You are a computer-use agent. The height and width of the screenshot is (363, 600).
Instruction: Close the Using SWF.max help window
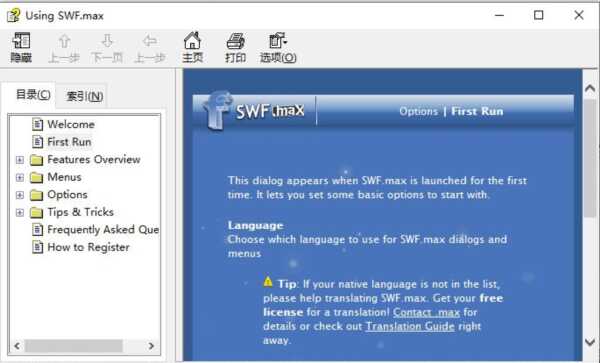[x=579, y=15]
